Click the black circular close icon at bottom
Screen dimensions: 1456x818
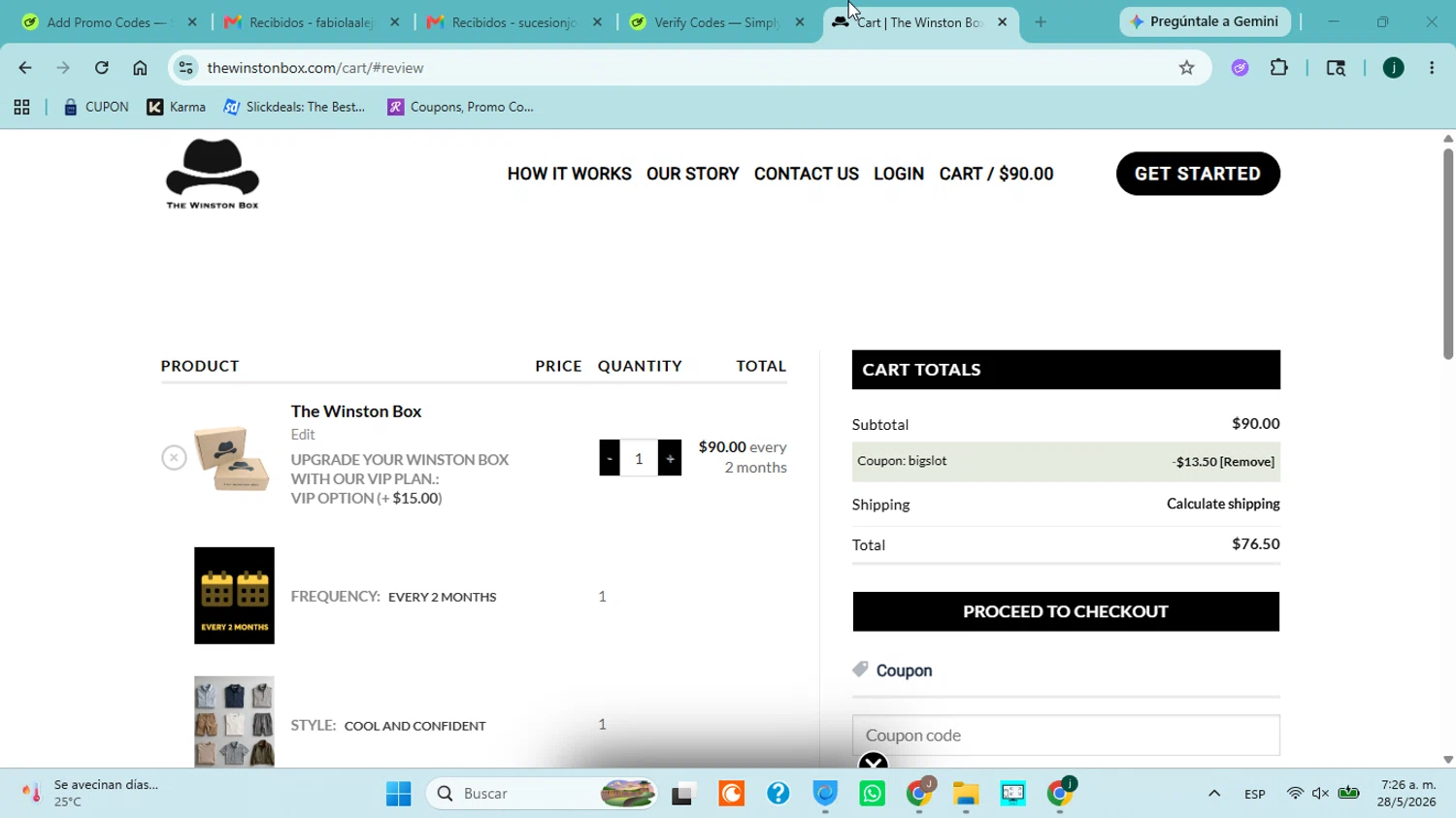point(874,761)
